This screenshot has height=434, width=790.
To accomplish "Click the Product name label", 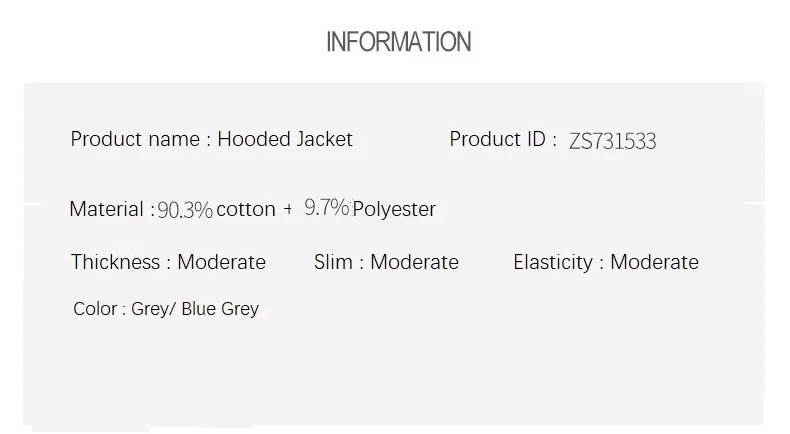I will click(x=135, y=139).
